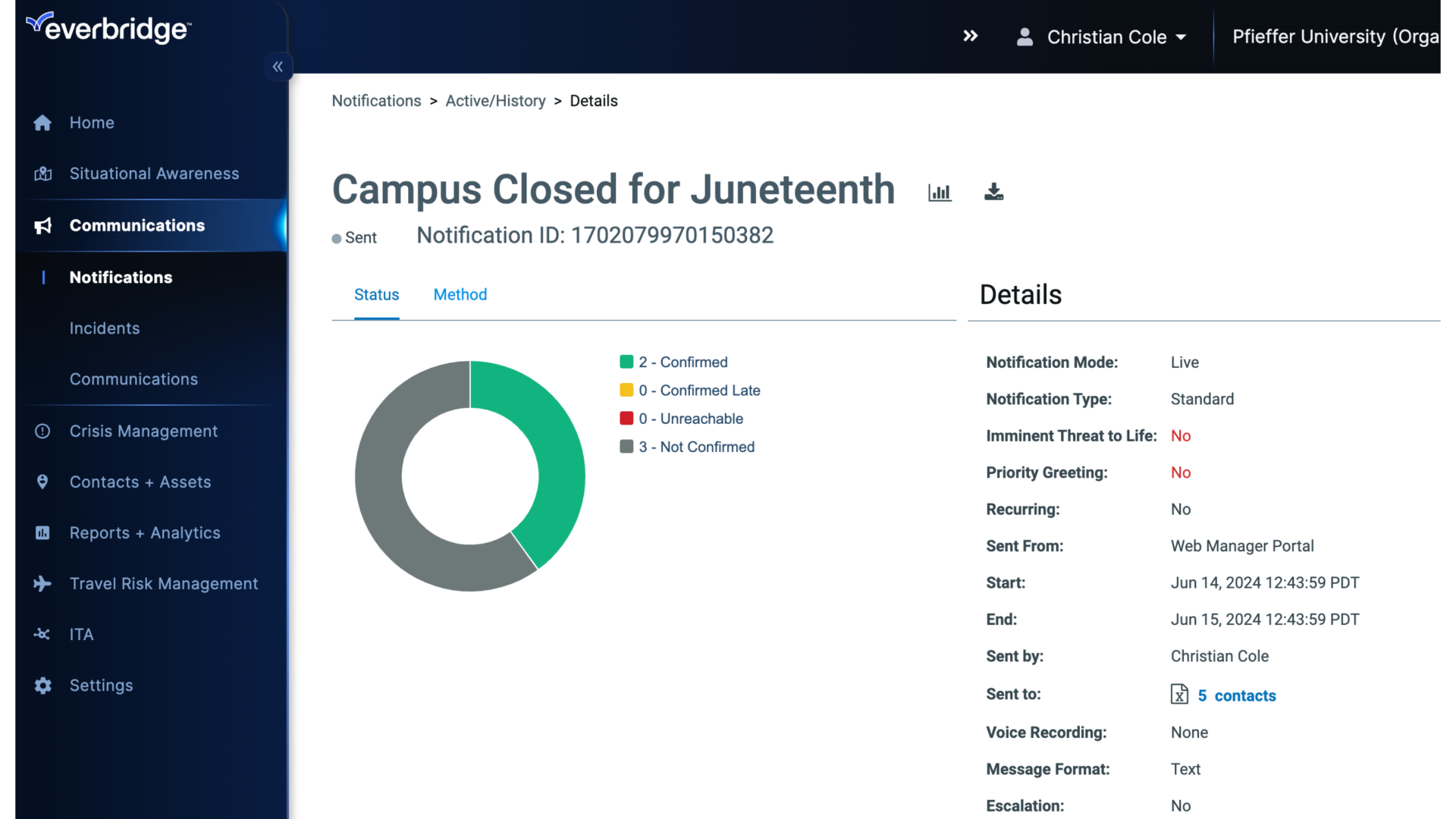Click the Travel Risk Management airplane icon

pos(42,583)
